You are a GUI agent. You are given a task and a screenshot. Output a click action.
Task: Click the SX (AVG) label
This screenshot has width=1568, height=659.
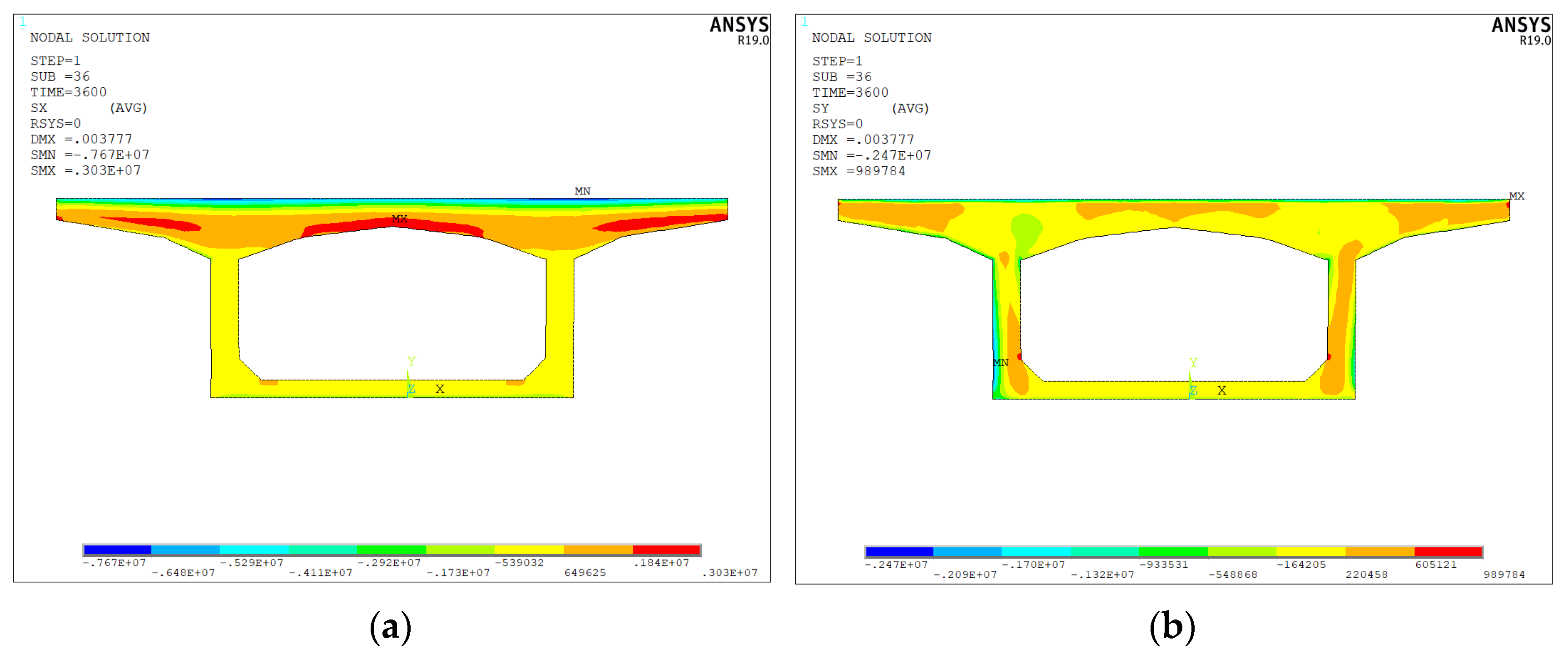coord(89,108)
